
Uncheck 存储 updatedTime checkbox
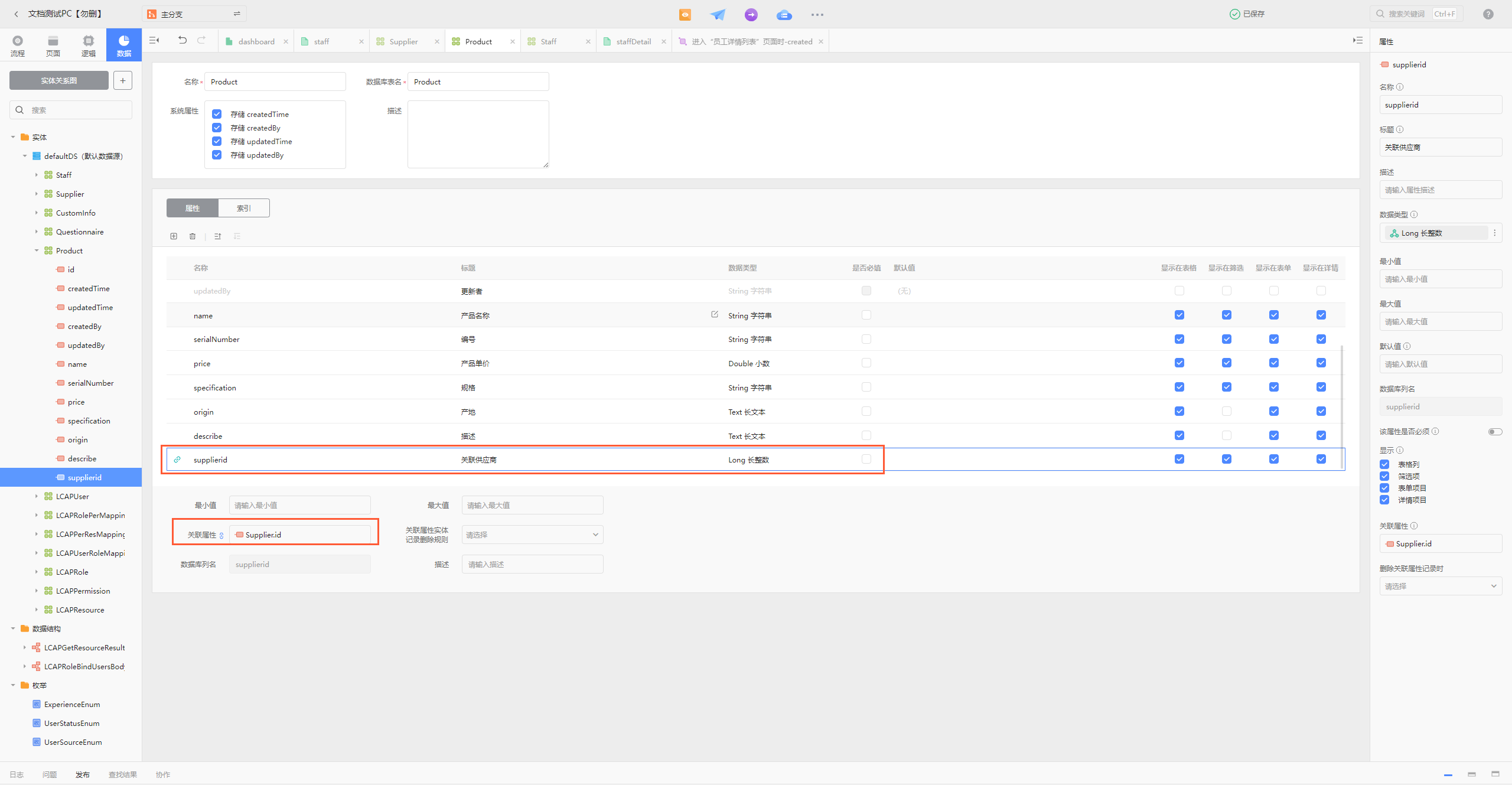217,141
